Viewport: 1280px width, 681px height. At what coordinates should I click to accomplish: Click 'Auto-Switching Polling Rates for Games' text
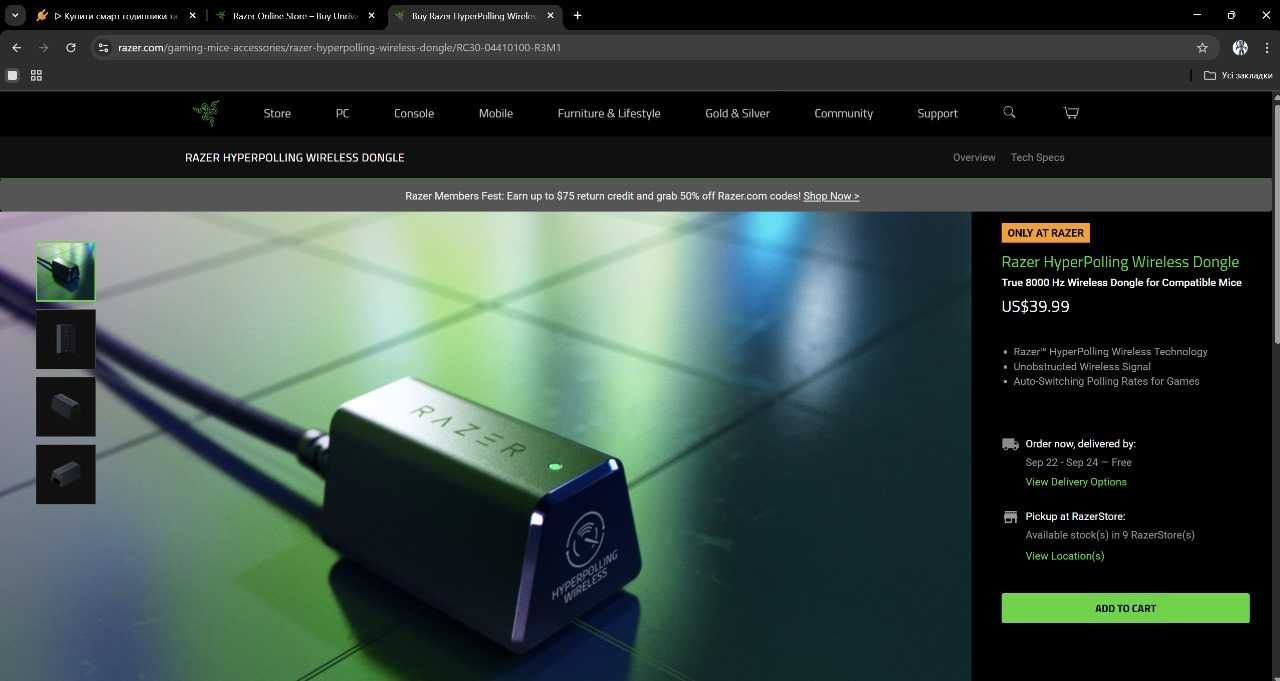(1106, 381)
